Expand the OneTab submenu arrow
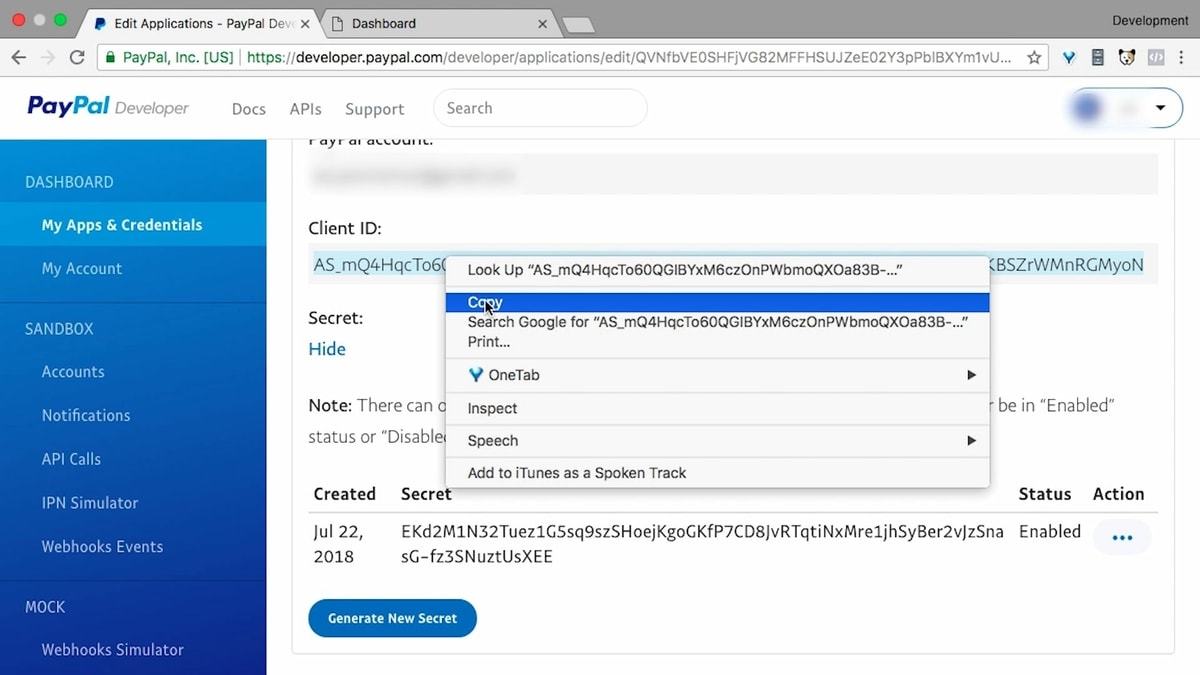Screen dimensions: 1200x675 (x=970, y=375)
